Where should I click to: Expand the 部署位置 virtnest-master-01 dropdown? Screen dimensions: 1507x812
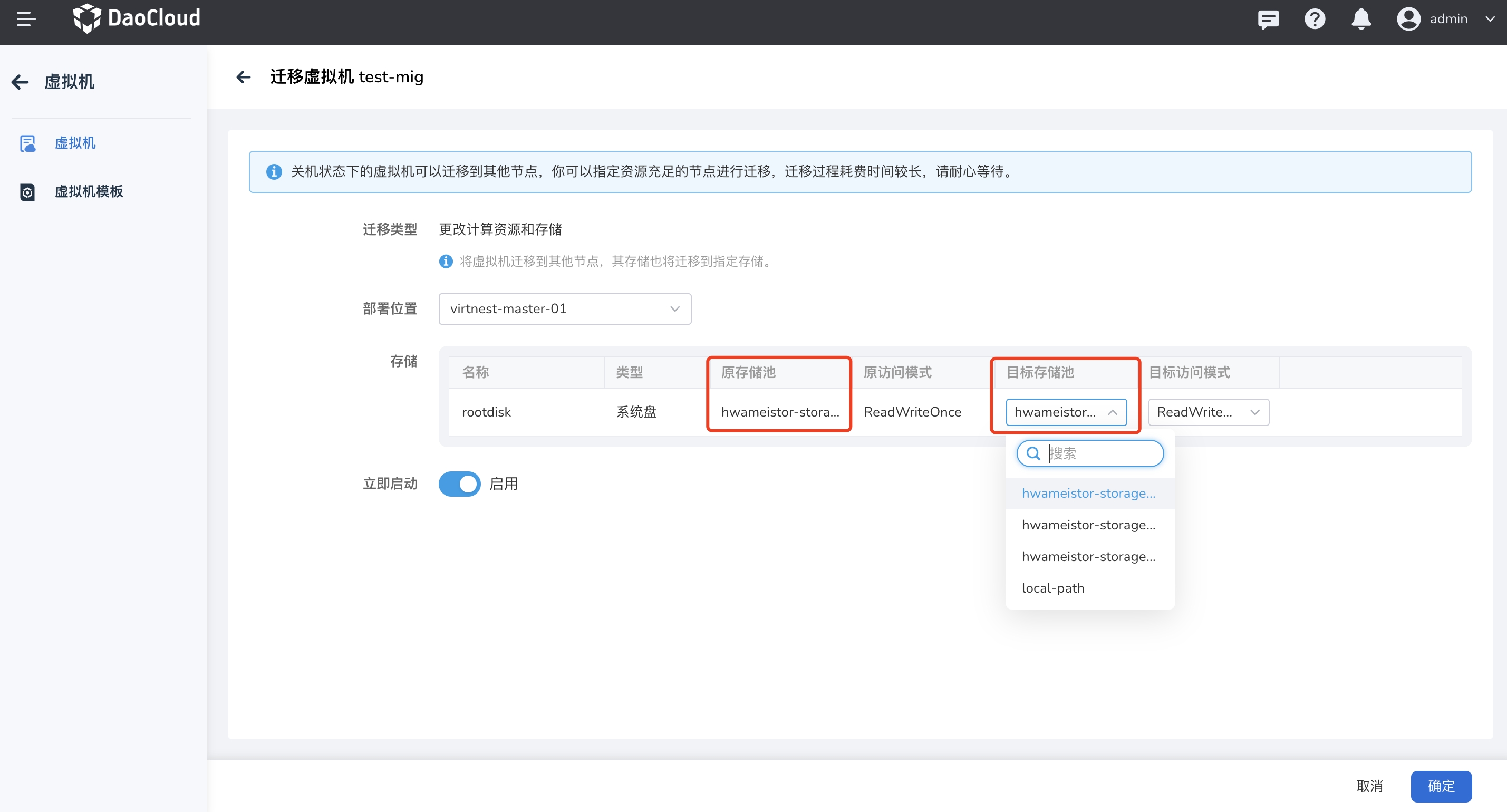point(565,309)
